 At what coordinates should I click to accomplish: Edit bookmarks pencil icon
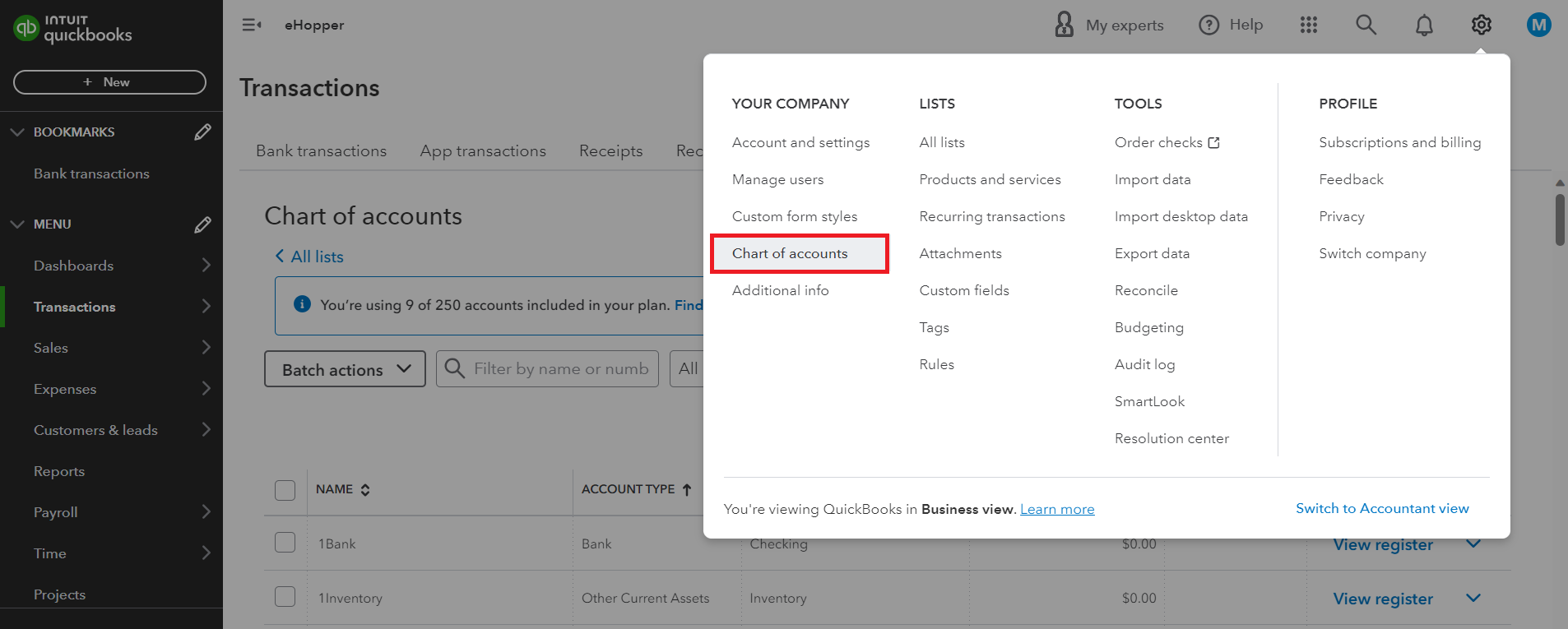tap(202, 132)
